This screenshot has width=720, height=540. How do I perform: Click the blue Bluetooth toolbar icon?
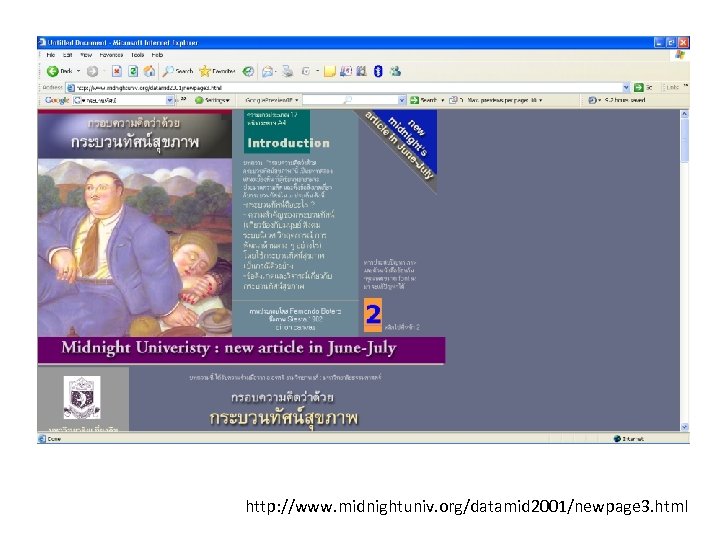click(x=378, y=71)
